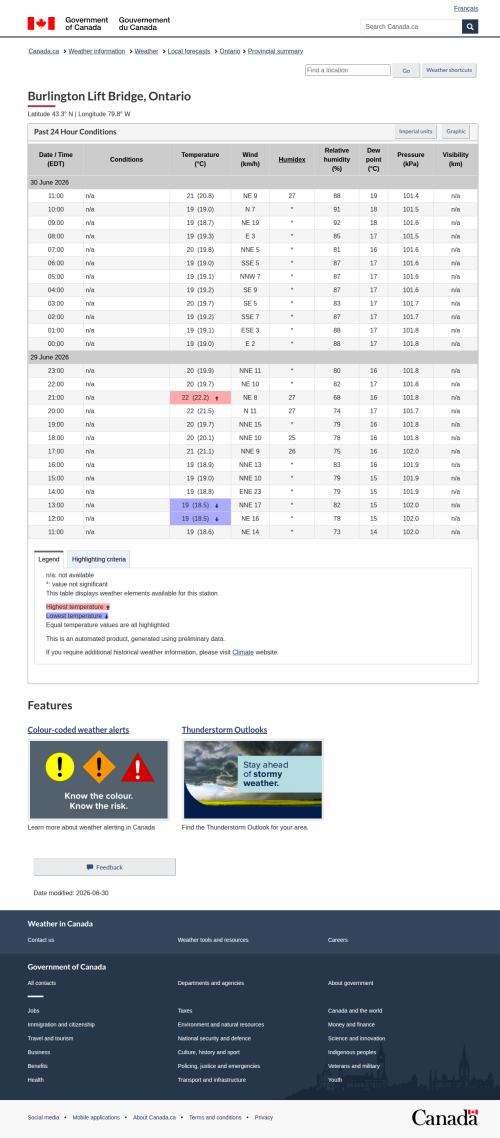Image resolution: width=500 pixels, height=1138 pixels.
Task: Click the Lowest temperature legend swatch
Action: coord(77,615)
